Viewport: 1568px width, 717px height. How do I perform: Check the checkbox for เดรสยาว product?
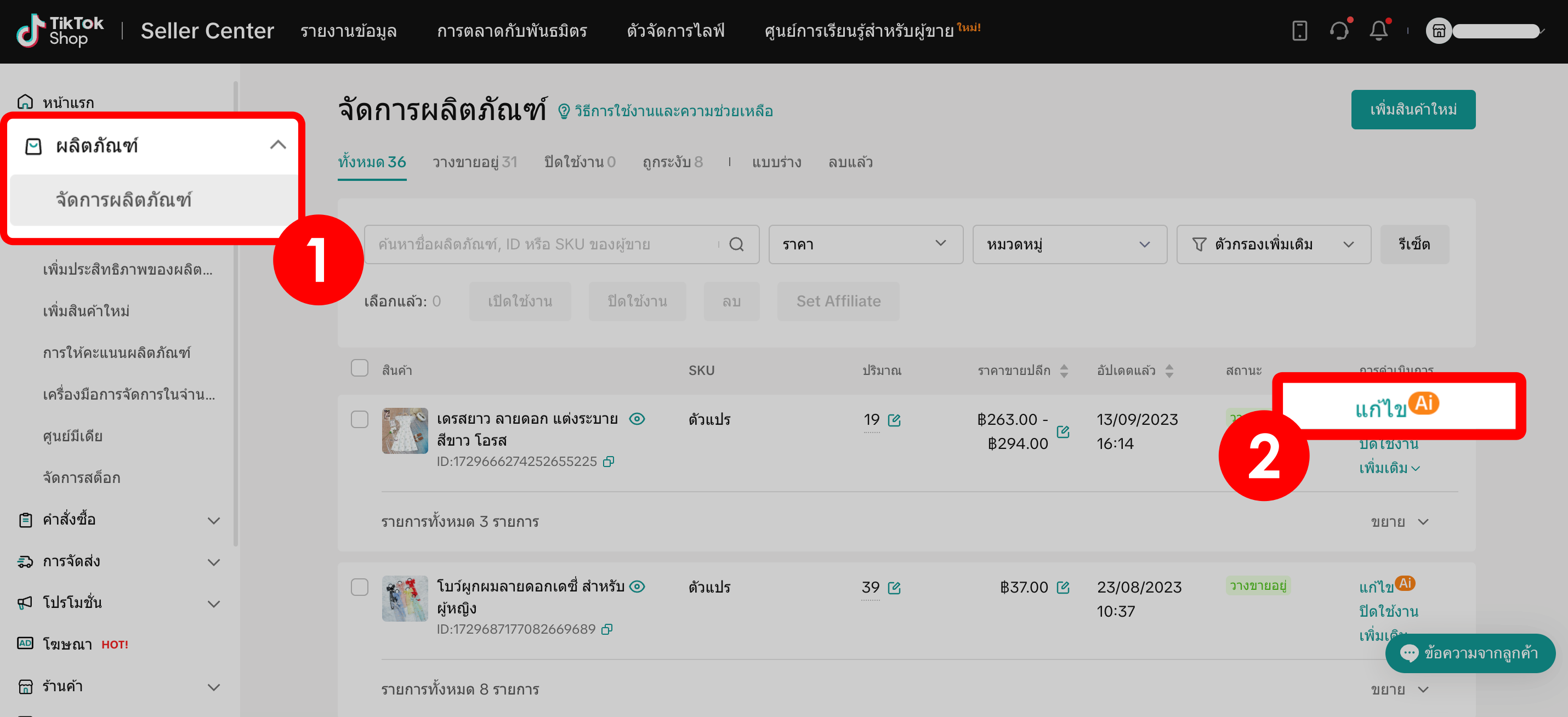tap(359, 419)
